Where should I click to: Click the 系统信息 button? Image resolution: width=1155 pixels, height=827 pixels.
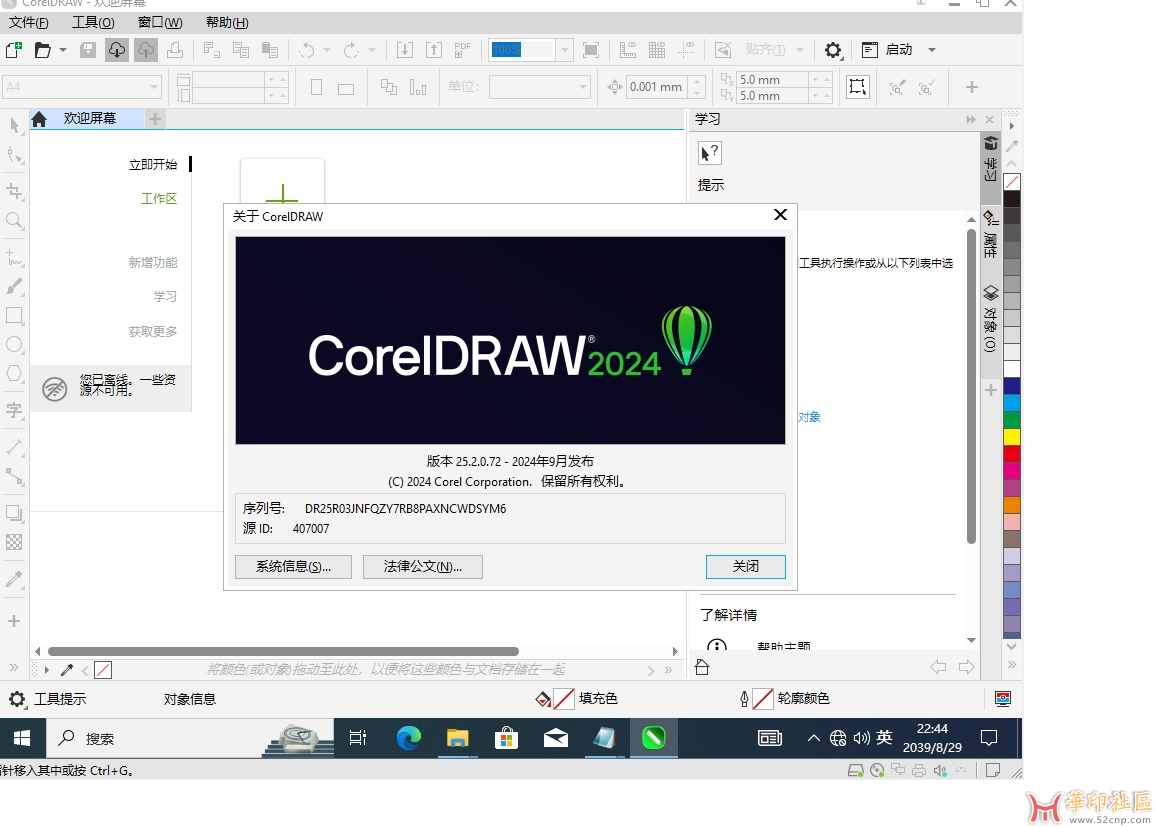coord(293,566)
